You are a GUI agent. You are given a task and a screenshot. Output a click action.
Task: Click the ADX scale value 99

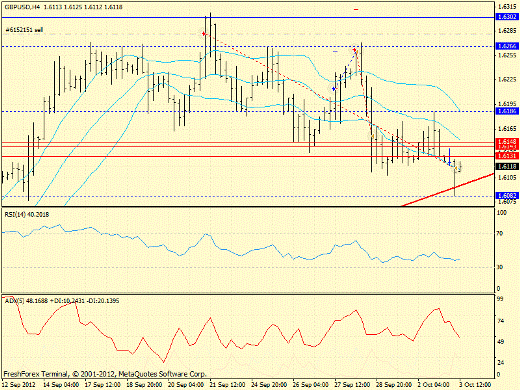pyautogui.click(x=500, y=299)
